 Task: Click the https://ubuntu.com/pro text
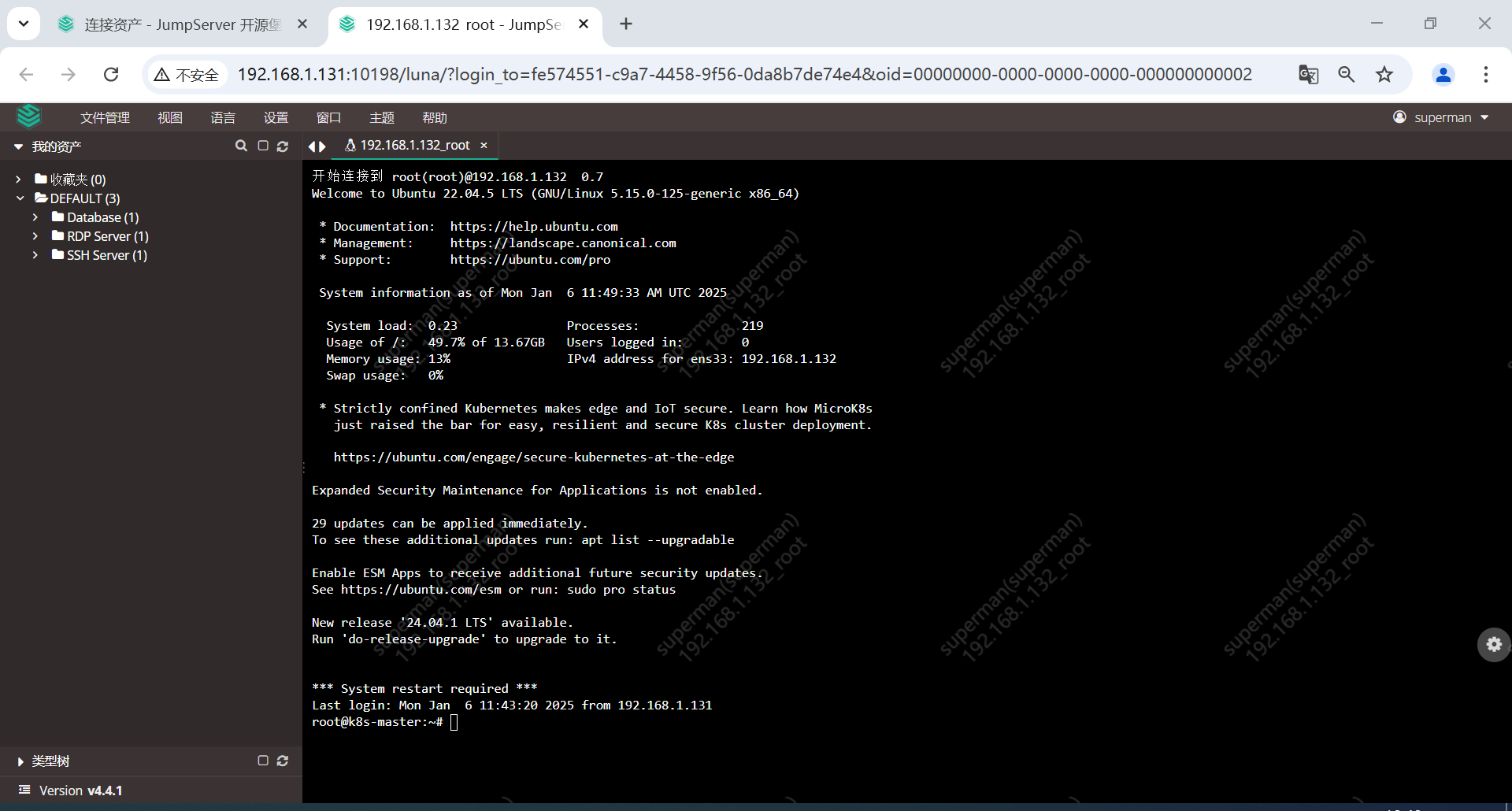point(530,260)
